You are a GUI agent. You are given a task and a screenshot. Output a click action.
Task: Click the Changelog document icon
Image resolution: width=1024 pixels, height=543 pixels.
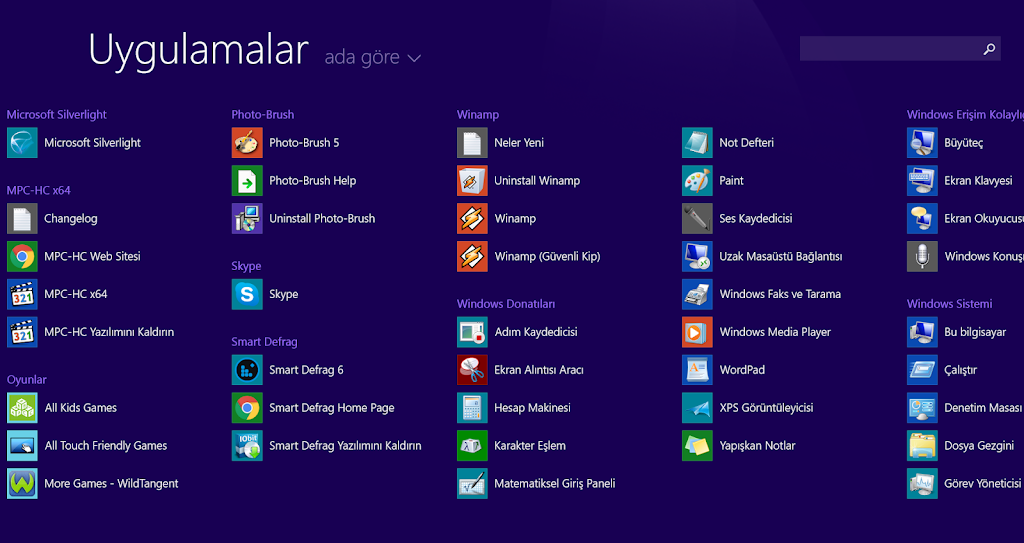tap(22, 218)
